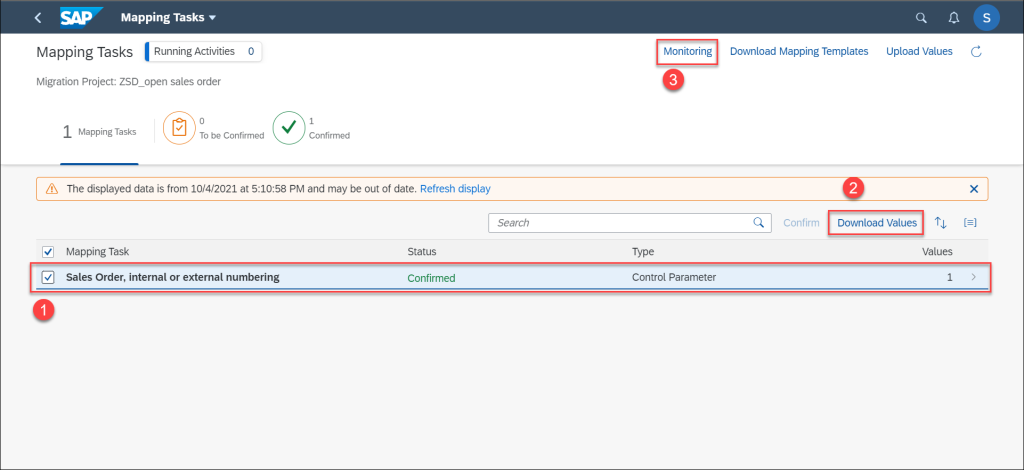The image size is (1024, 470).
Task: Go back using the header back arrow
Action: point(37,18)
